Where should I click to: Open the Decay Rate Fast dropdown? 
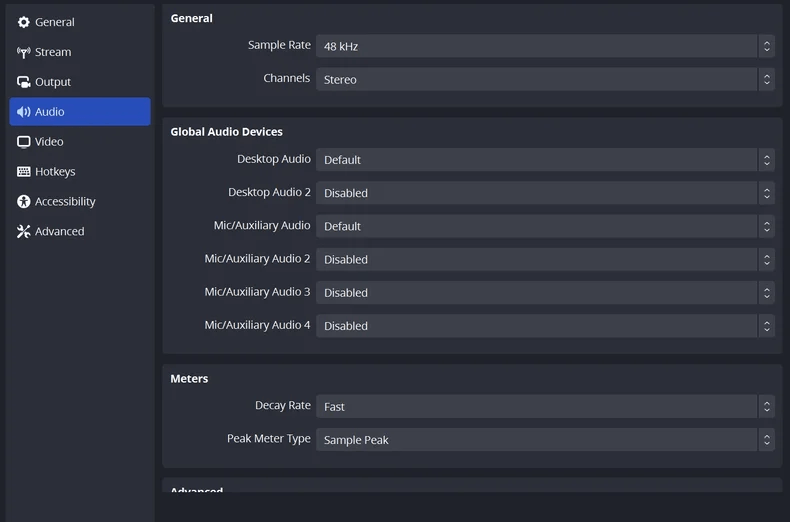point(545,407)
